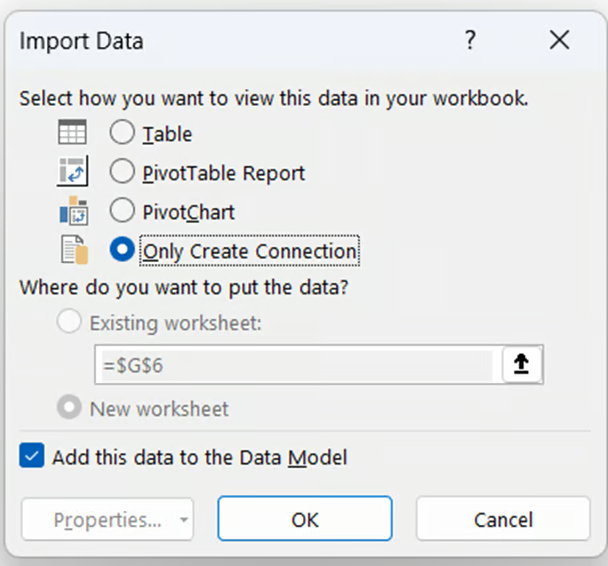Image resolution: width=608 pixels, height=566 pixels.
Task: Click the PivotTable Report icon
Action: point(73,172)
